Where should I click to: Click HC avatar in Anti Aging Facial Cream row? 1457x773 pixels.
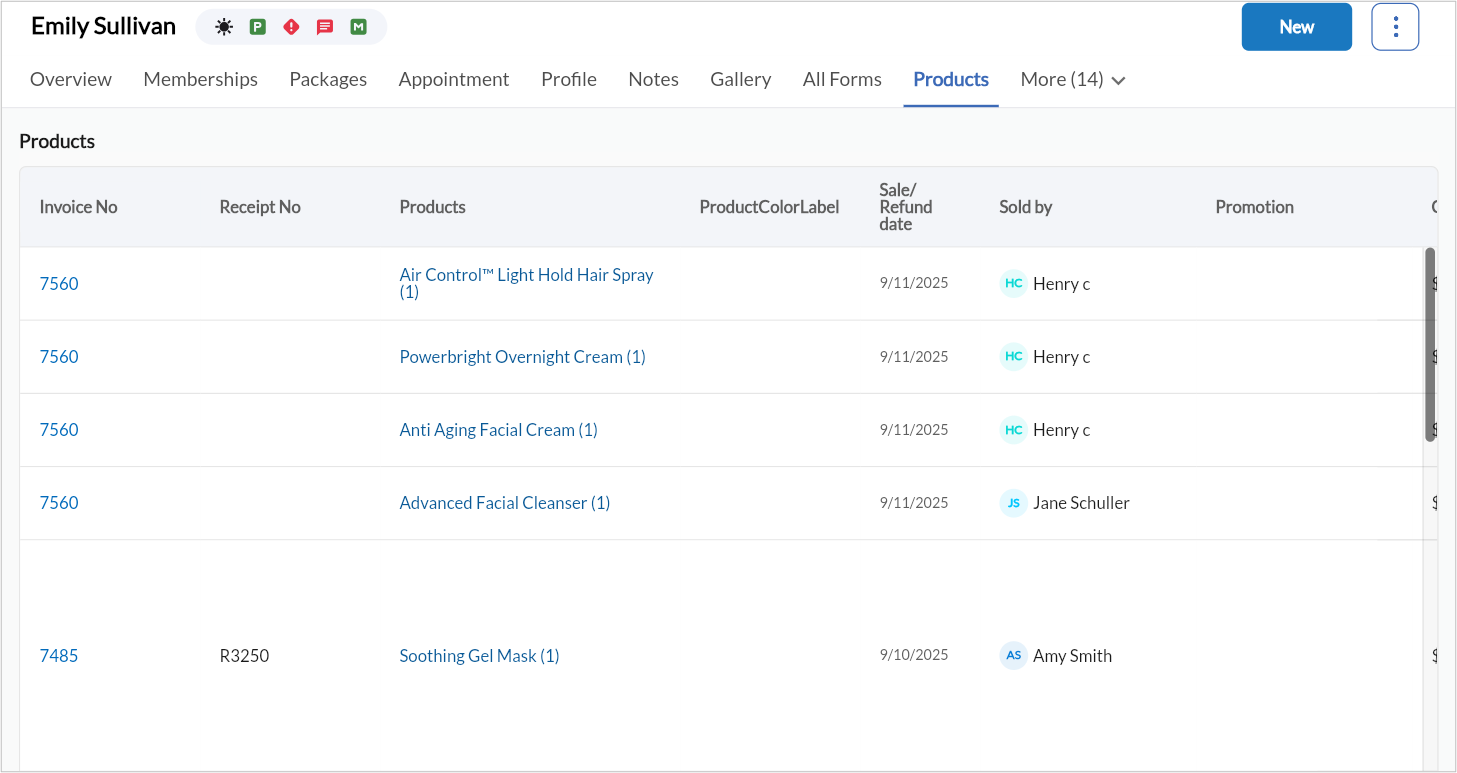1013,429
